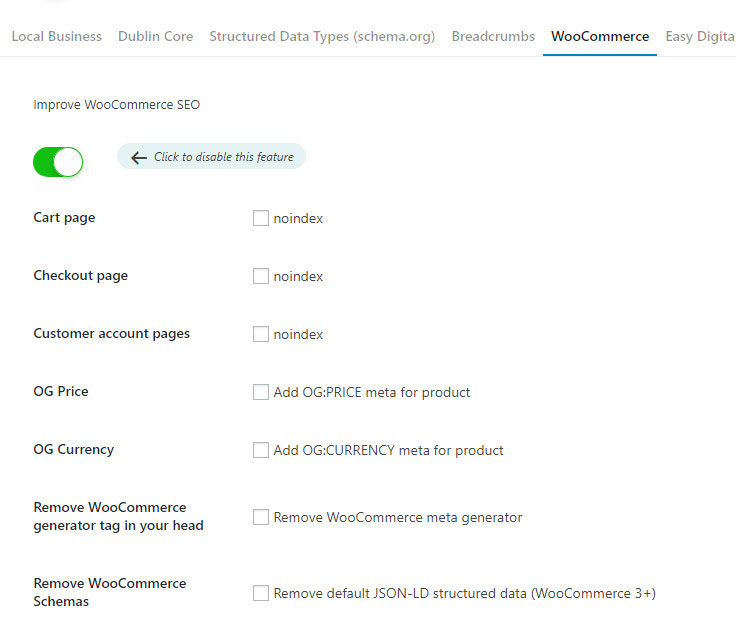
Task: Enable Remove default JSON-LD structured data
Action: (261, 593)
